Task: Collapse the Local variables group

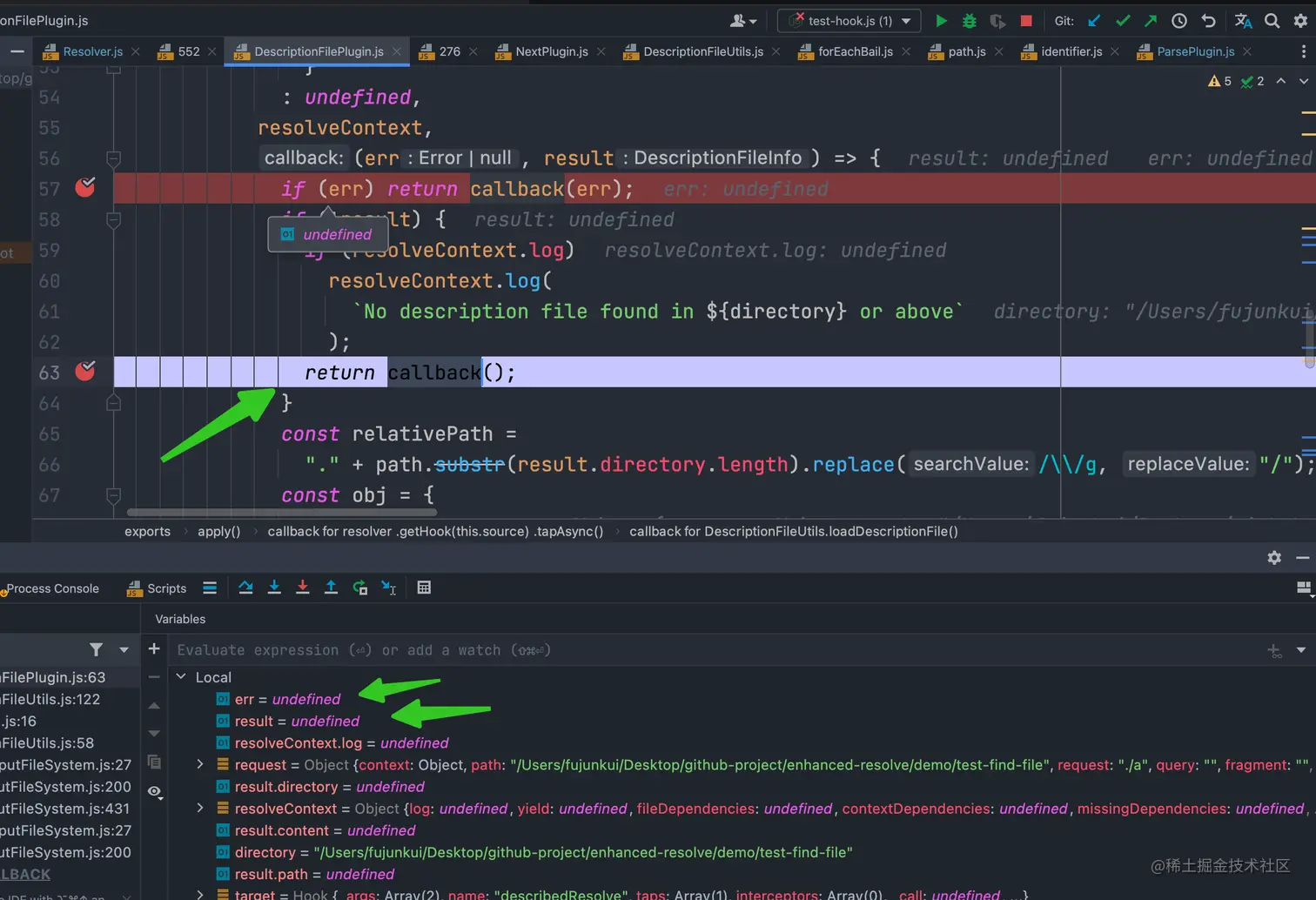Action: point(181,677)
